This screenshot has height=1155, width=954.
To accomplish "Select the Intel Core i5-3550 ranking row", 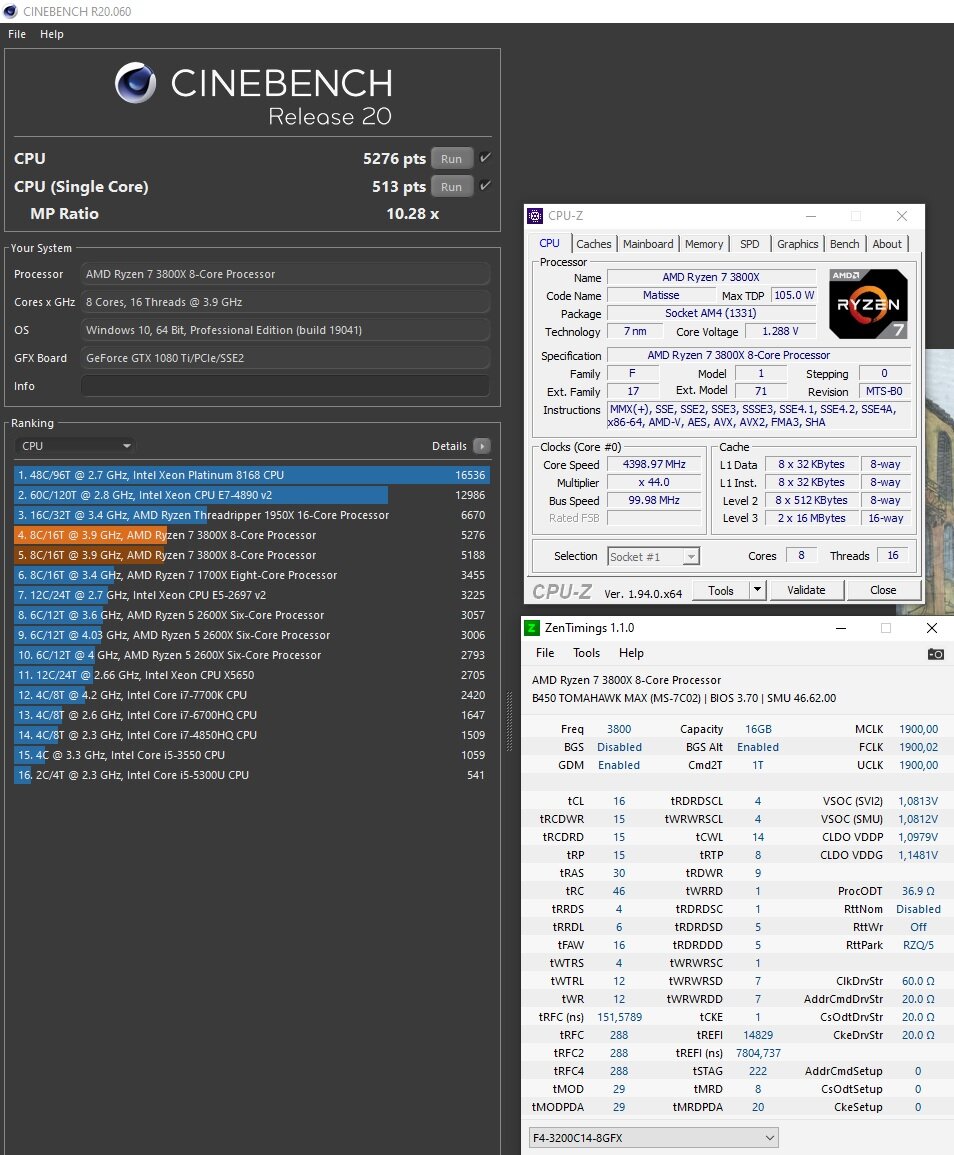I will tap(252, 754).
